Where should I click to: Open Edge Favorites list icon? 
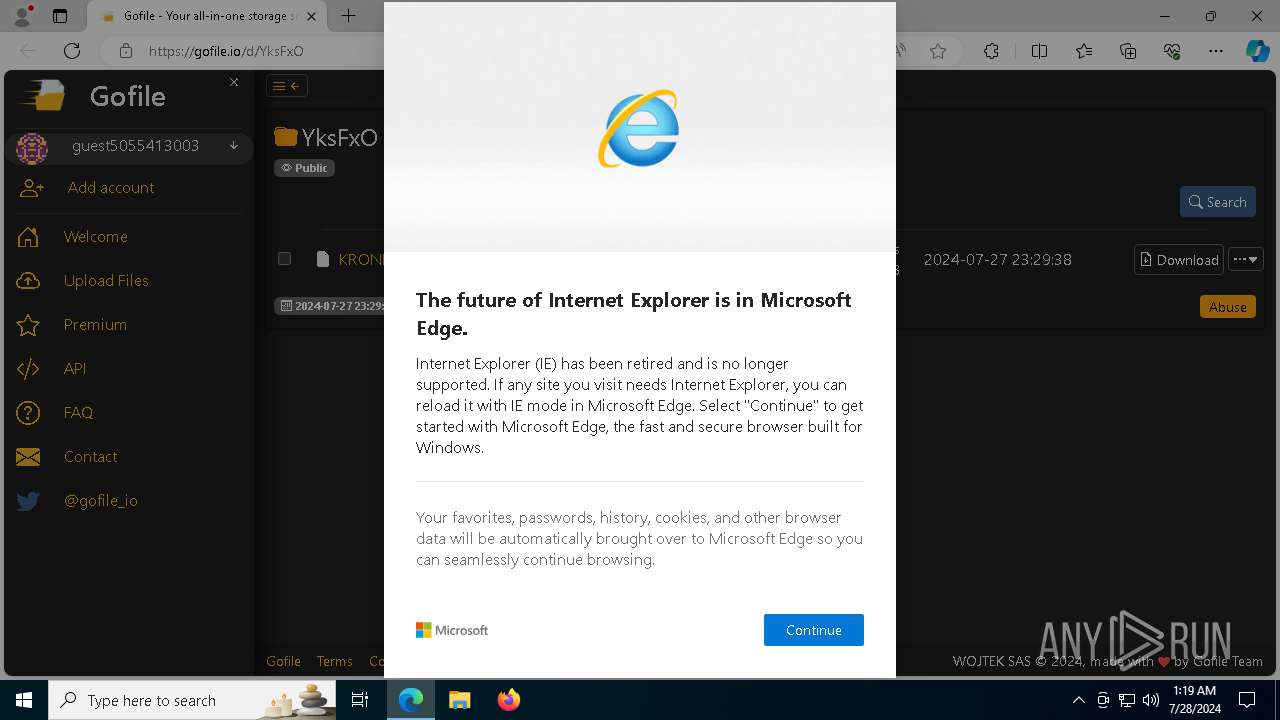tap(1084, 51)
